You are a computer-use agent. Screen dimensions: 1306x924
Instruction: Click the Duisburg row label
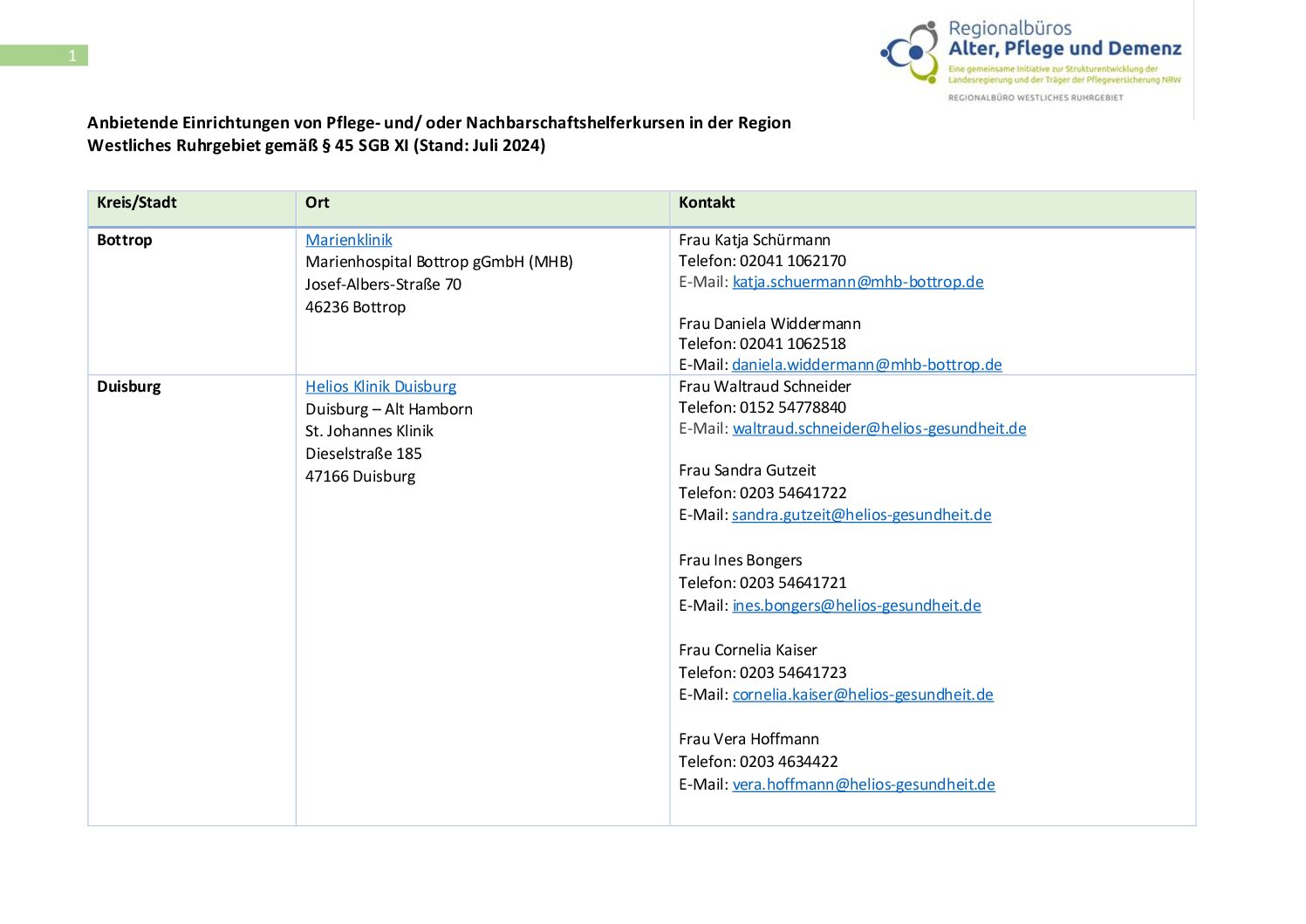click(129, 387)
